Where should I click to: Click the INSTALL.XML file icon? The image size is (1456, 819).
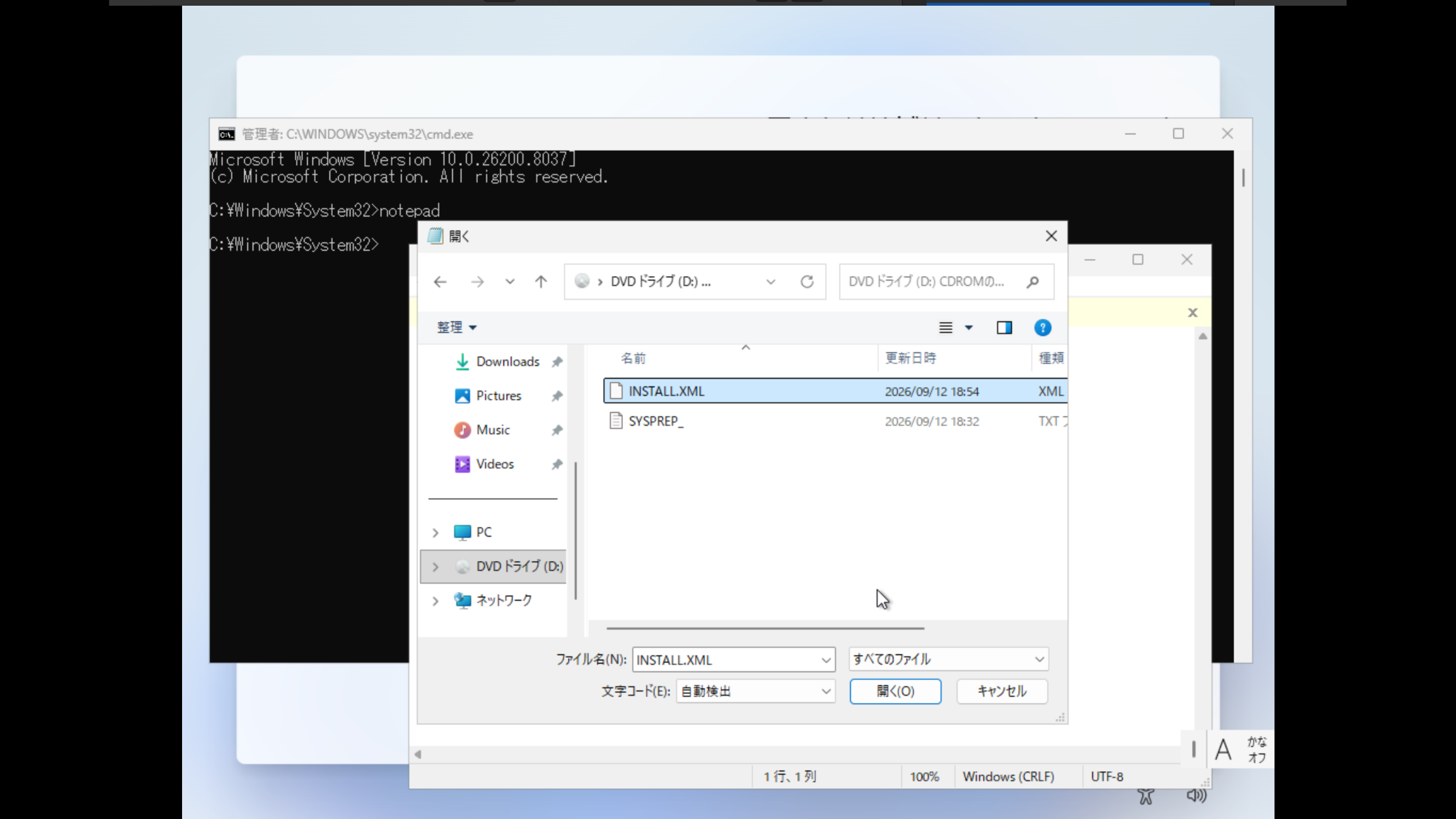coord(616,391)
